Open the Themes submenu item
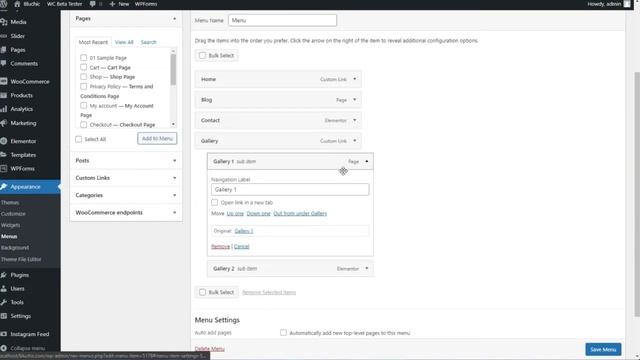The image size is (640, 360). point(10,202)
